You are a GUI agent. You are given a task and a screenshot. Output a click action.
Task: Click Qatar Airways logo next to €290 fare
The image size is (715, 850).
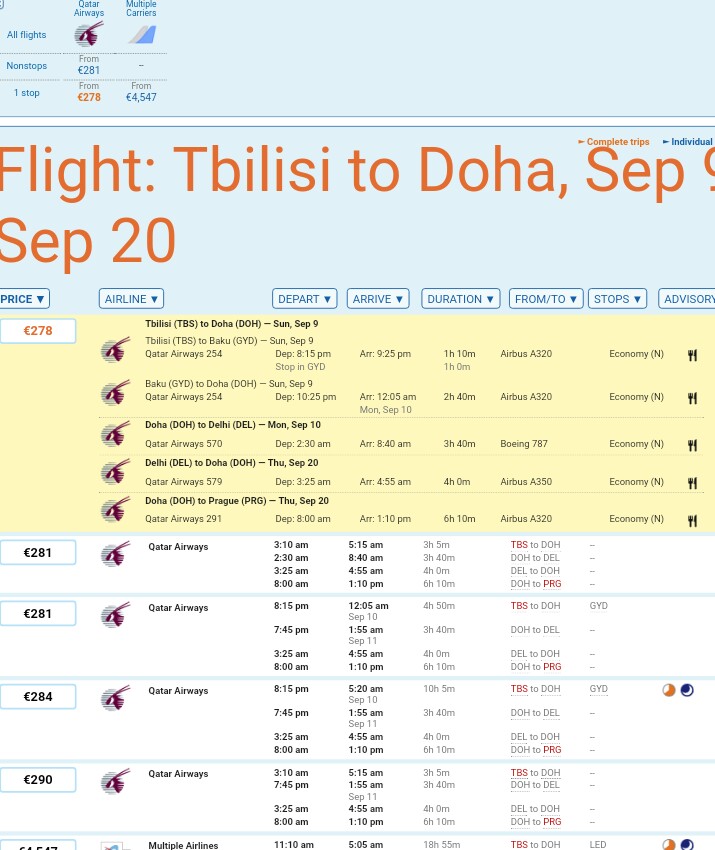pos(115,781)
